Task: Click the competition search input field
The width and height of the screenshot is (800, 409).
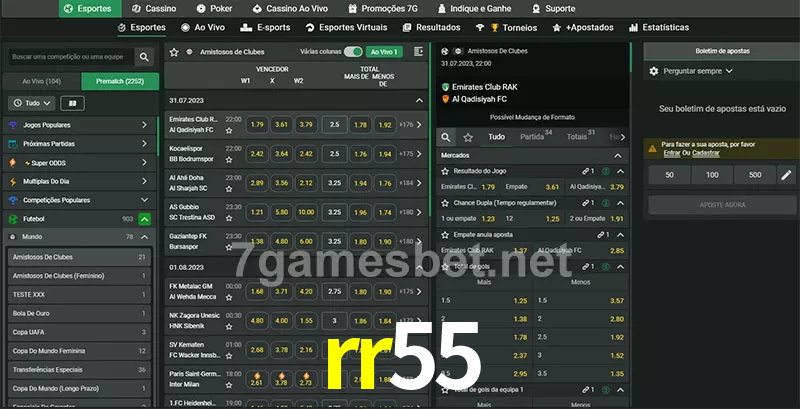Action: 68,58
